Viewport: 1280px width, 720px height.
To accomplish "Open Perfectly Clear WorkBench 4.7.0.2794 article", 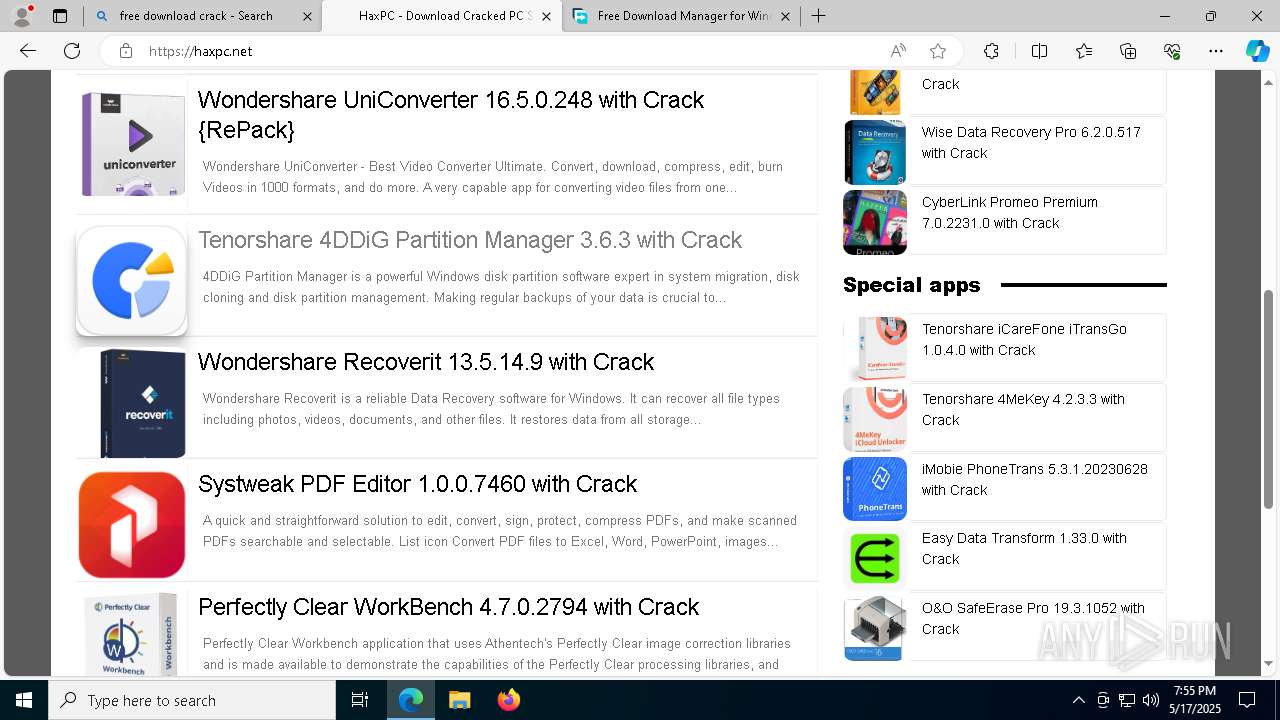I will [x=448, y=607].
